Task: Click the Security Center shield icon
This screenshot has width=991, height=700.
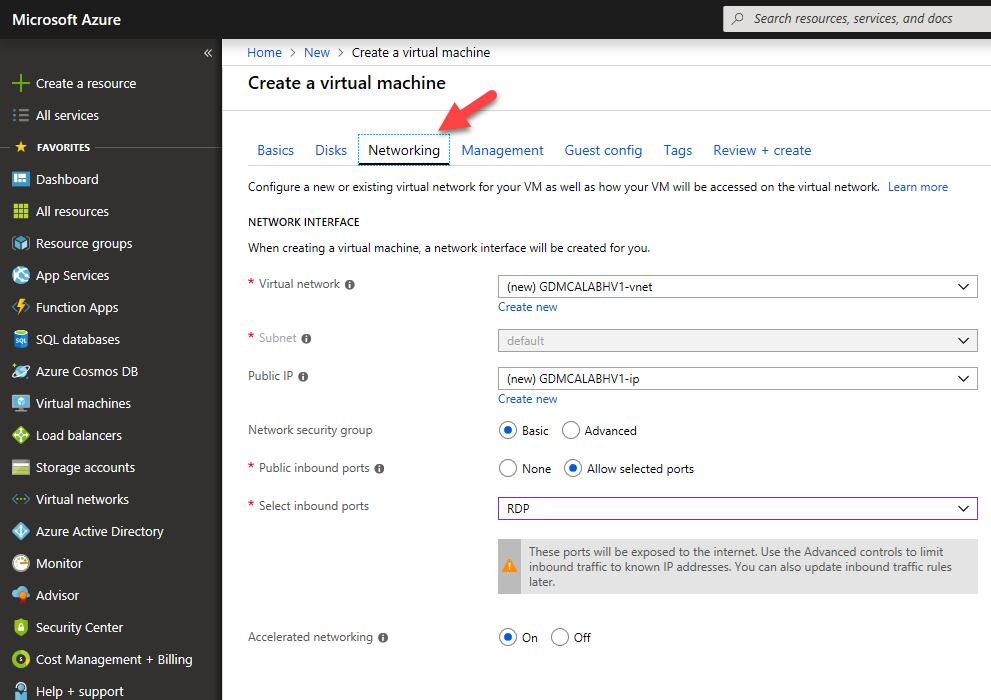Action: coord(21,627)
